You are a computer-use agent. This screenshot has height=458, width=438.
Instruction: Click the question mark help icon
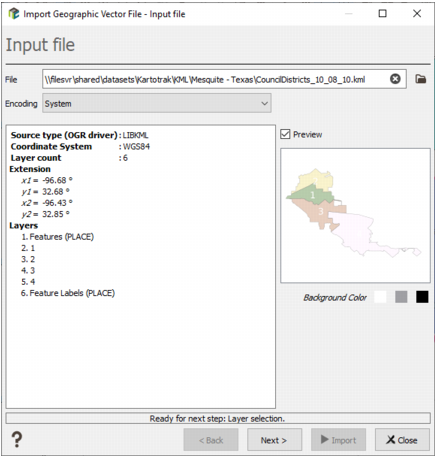coord(17,439)
